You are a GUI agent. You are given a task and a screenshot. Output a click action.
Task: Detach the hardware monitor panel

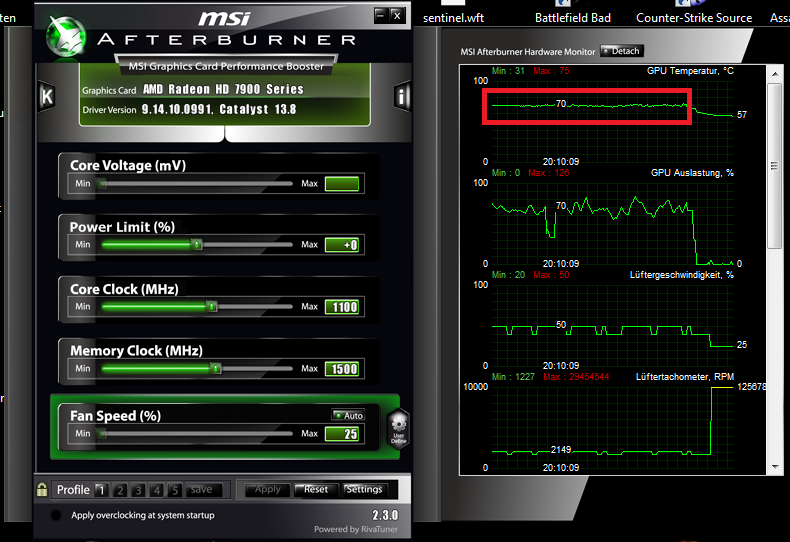(622, 51)
